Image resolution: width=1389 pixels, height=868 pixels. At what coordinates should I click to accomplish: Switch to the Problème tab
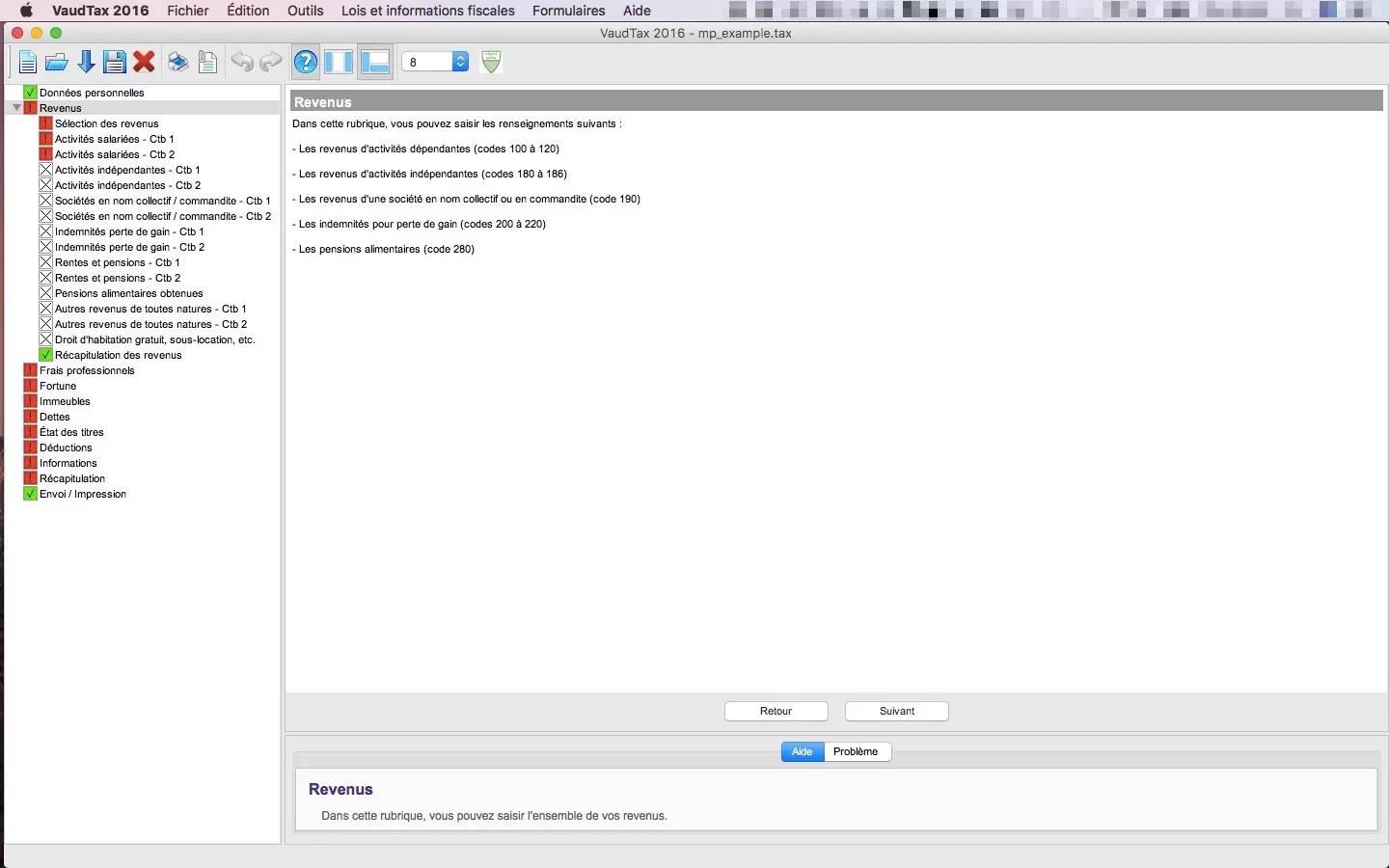857,751
